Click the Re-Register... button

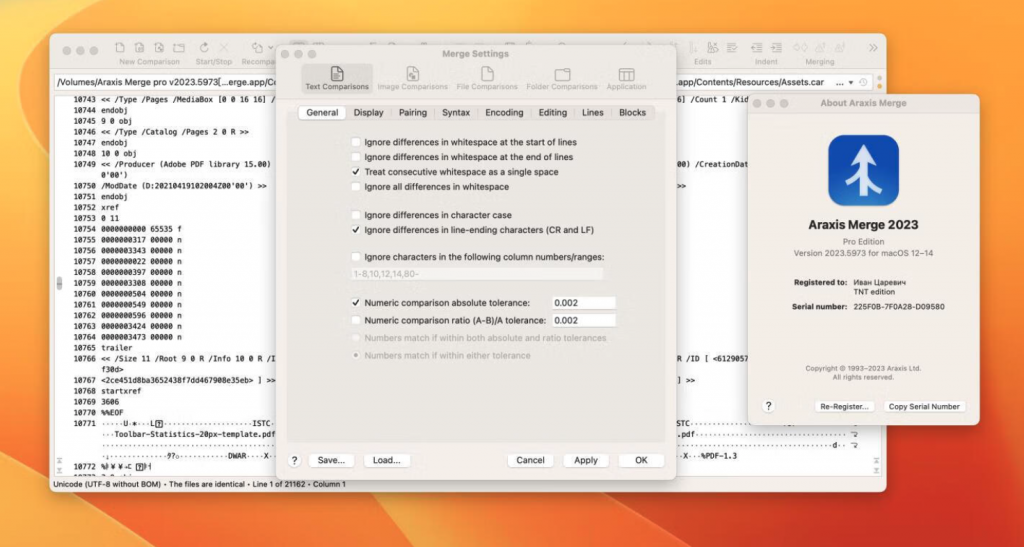[844, 406]
